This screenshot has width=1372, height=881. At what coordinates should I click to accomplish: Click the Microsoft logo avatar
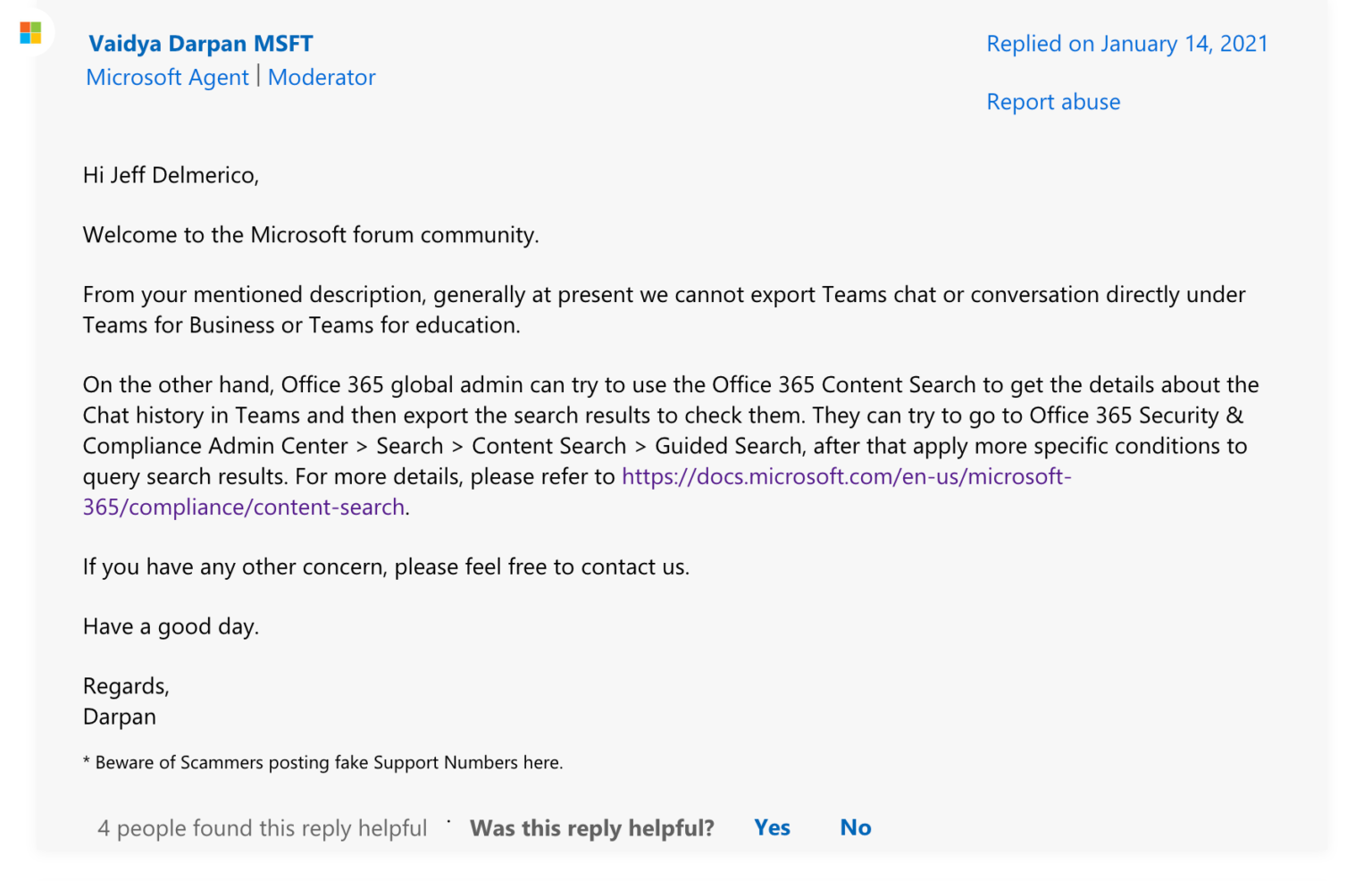[30, 33]
